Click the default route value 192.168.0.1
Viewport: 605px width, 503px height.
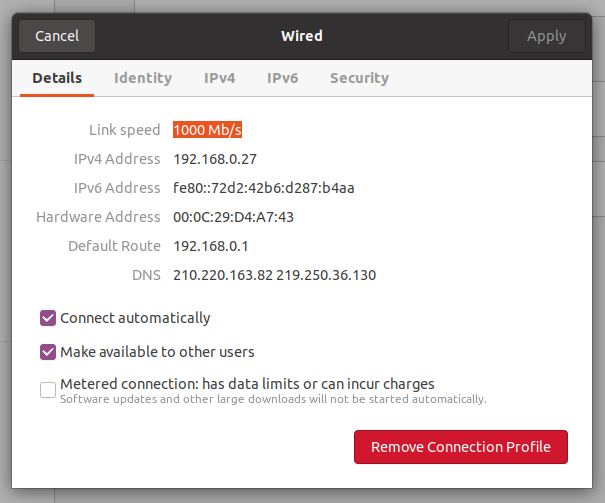click(x=211, y=246)
